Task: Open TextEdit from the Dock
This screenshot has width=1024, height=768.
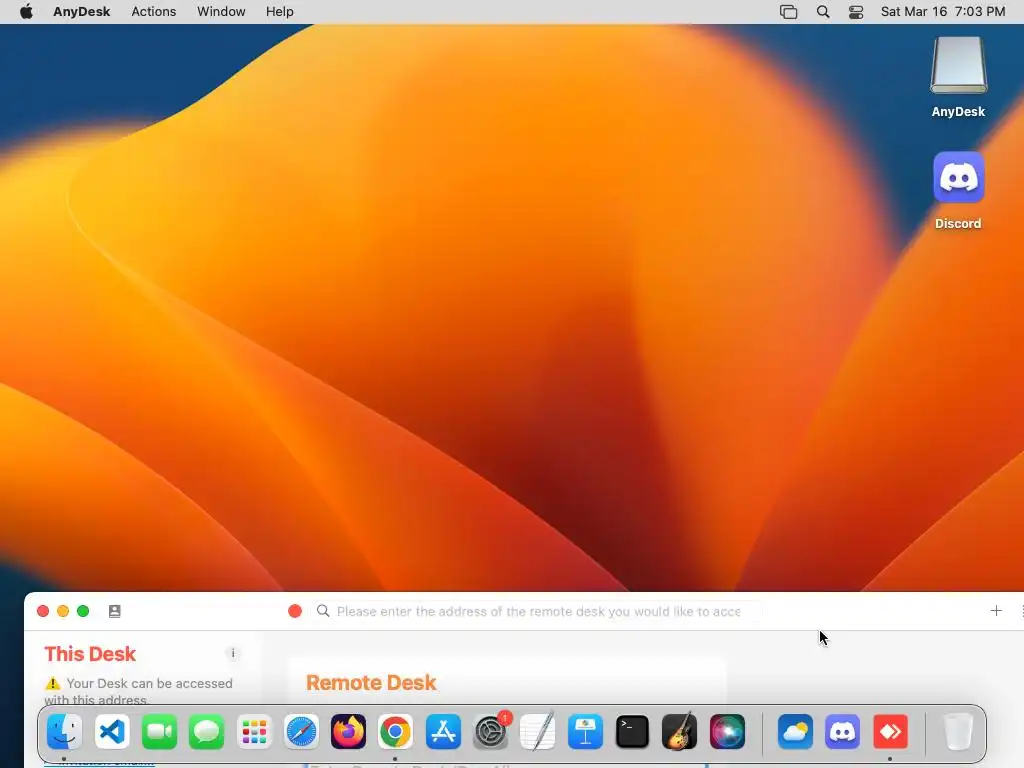Action: tap(537, 731)
